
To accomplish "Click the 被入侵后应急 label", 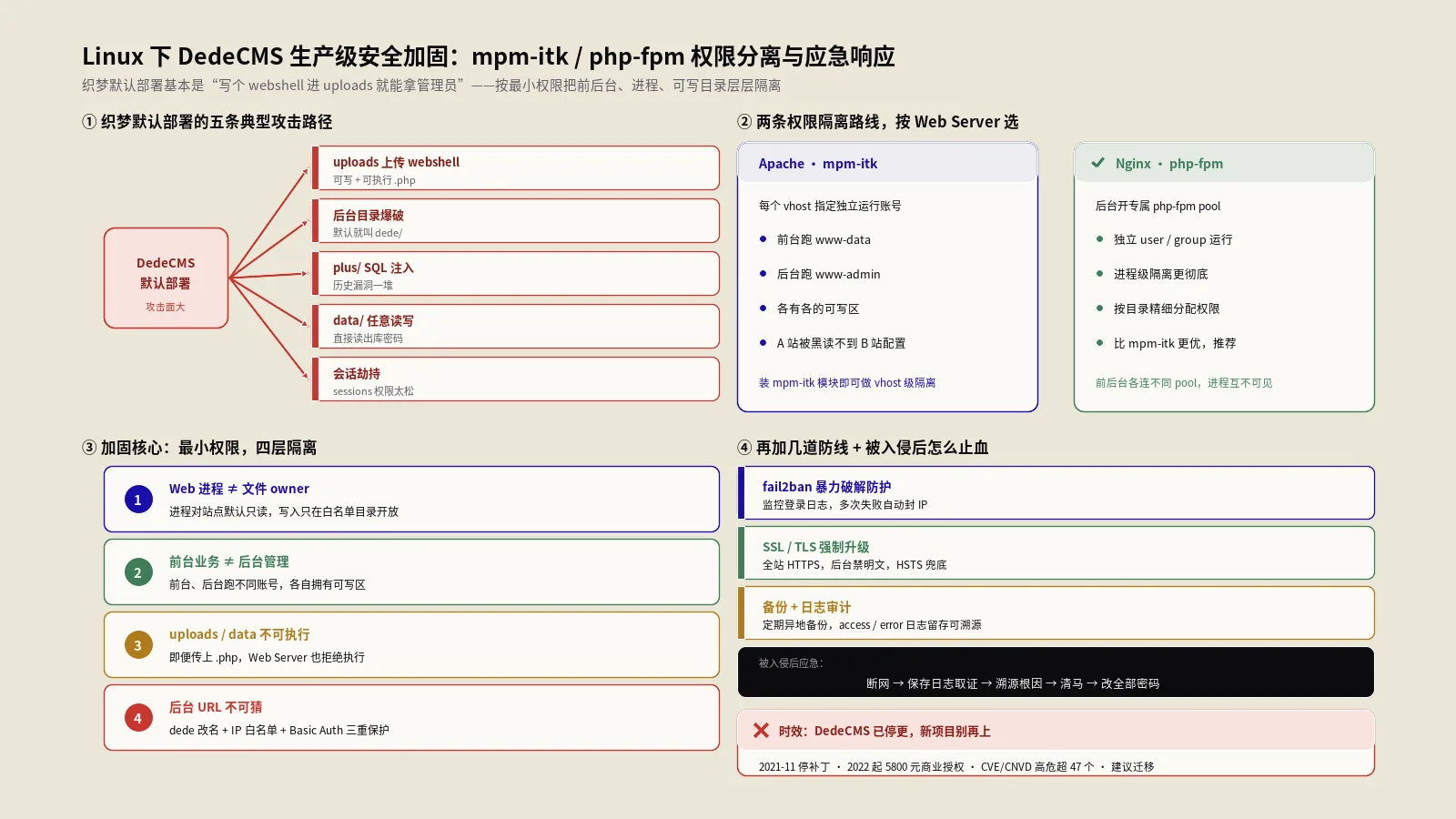I will (x=791, y=662).
